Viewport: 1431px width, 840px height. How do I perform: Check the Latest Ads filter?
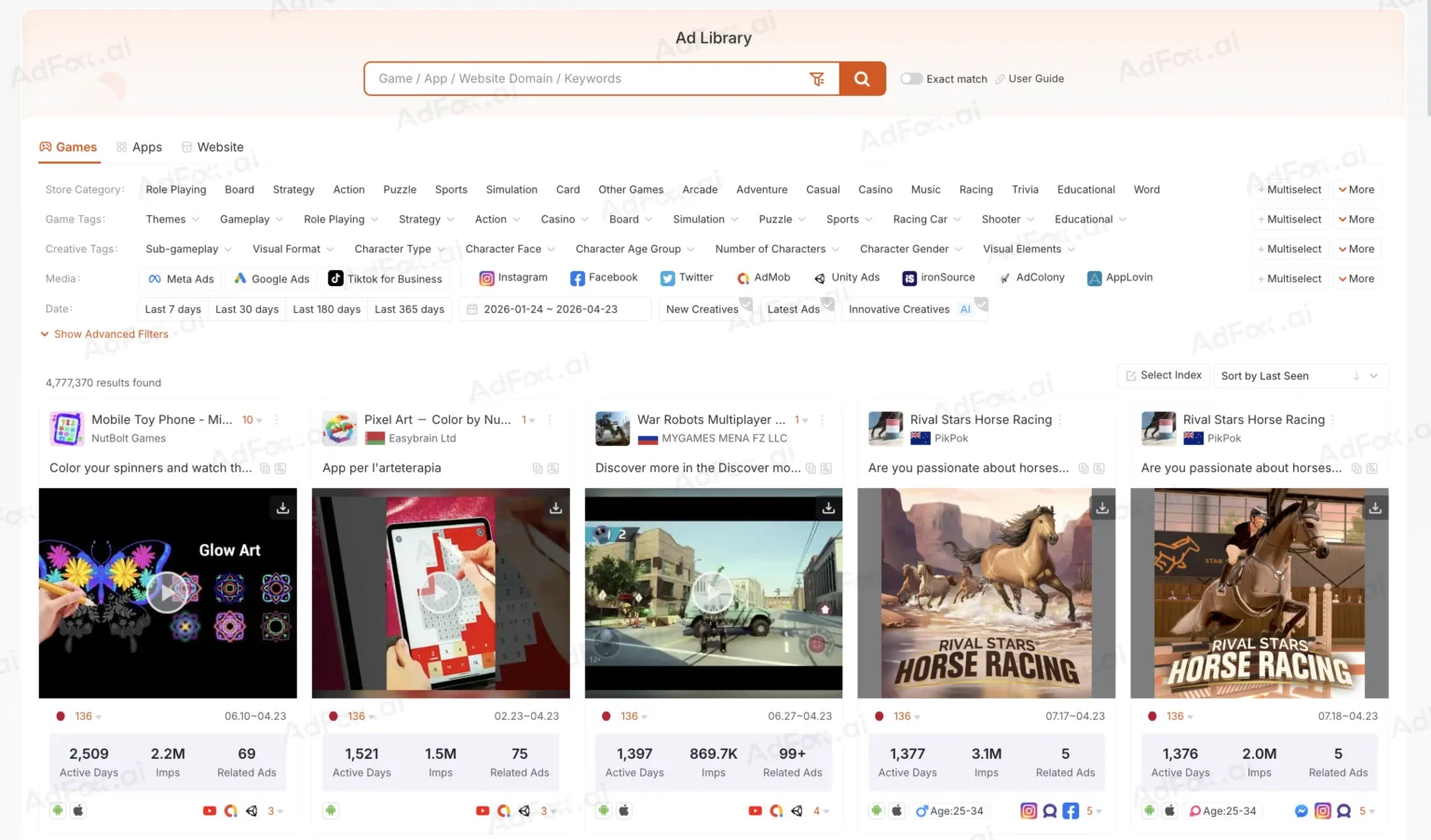pyautogui.click(x=797, y=309)
